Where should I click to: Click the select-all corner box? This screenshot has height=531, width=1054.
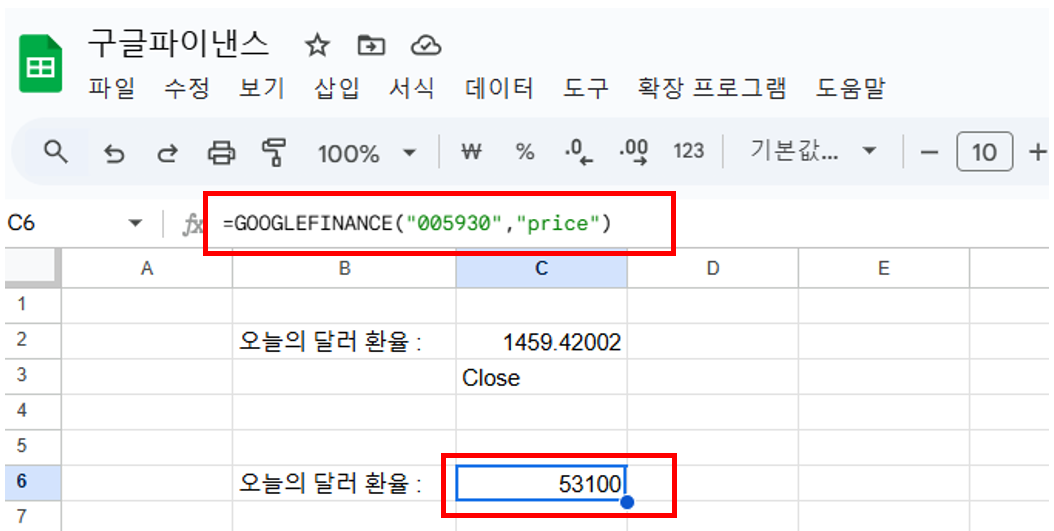33,269
